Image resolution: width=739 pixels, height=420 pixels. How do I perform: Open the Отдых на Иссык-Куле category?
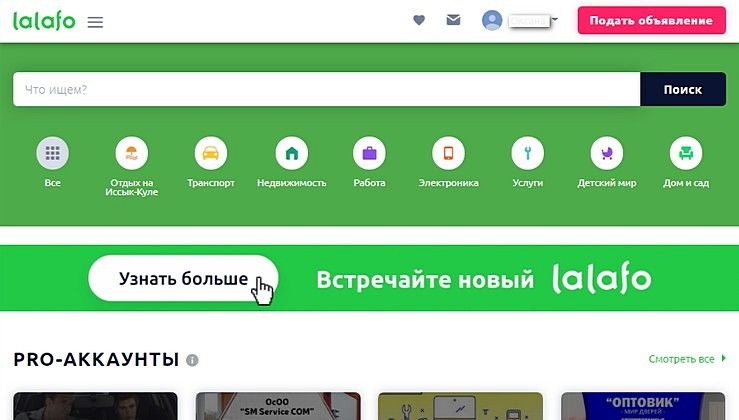pyautogui.click(x=131, y=153)
